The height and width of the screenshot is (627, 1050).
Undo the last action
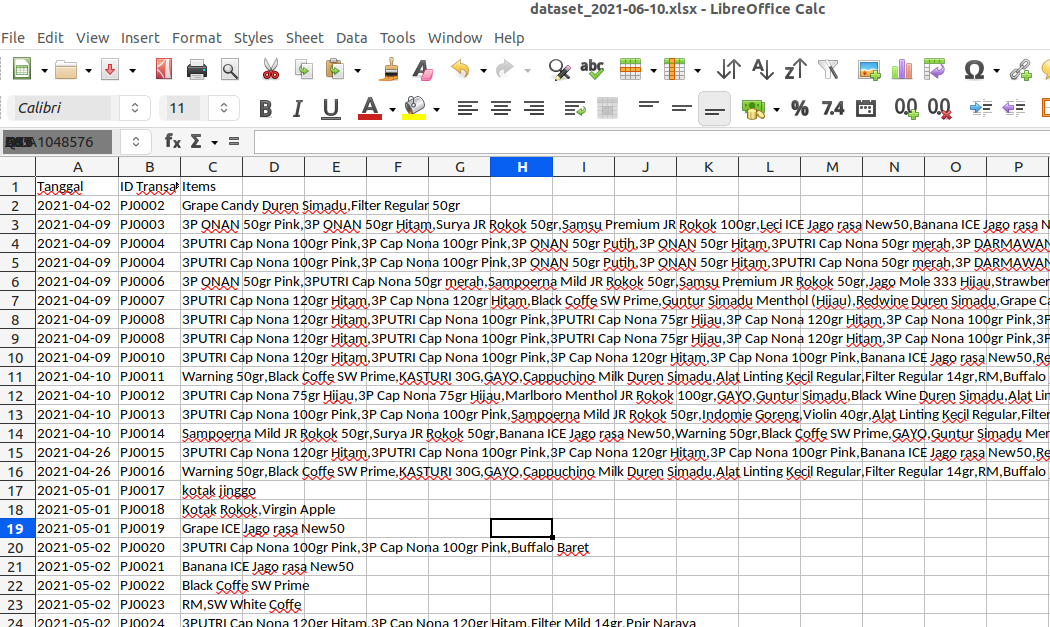point(460,69)
